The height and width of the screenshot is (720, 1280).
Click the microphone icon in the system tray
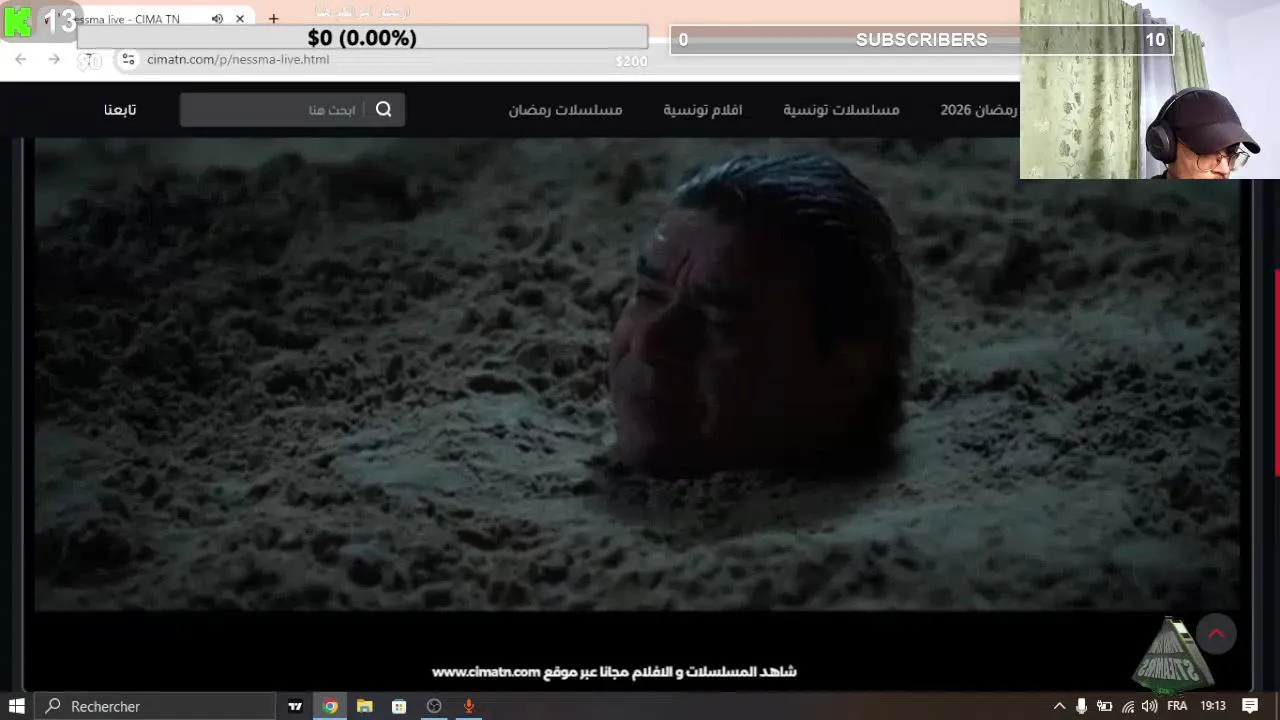[x=1081, y=706]
